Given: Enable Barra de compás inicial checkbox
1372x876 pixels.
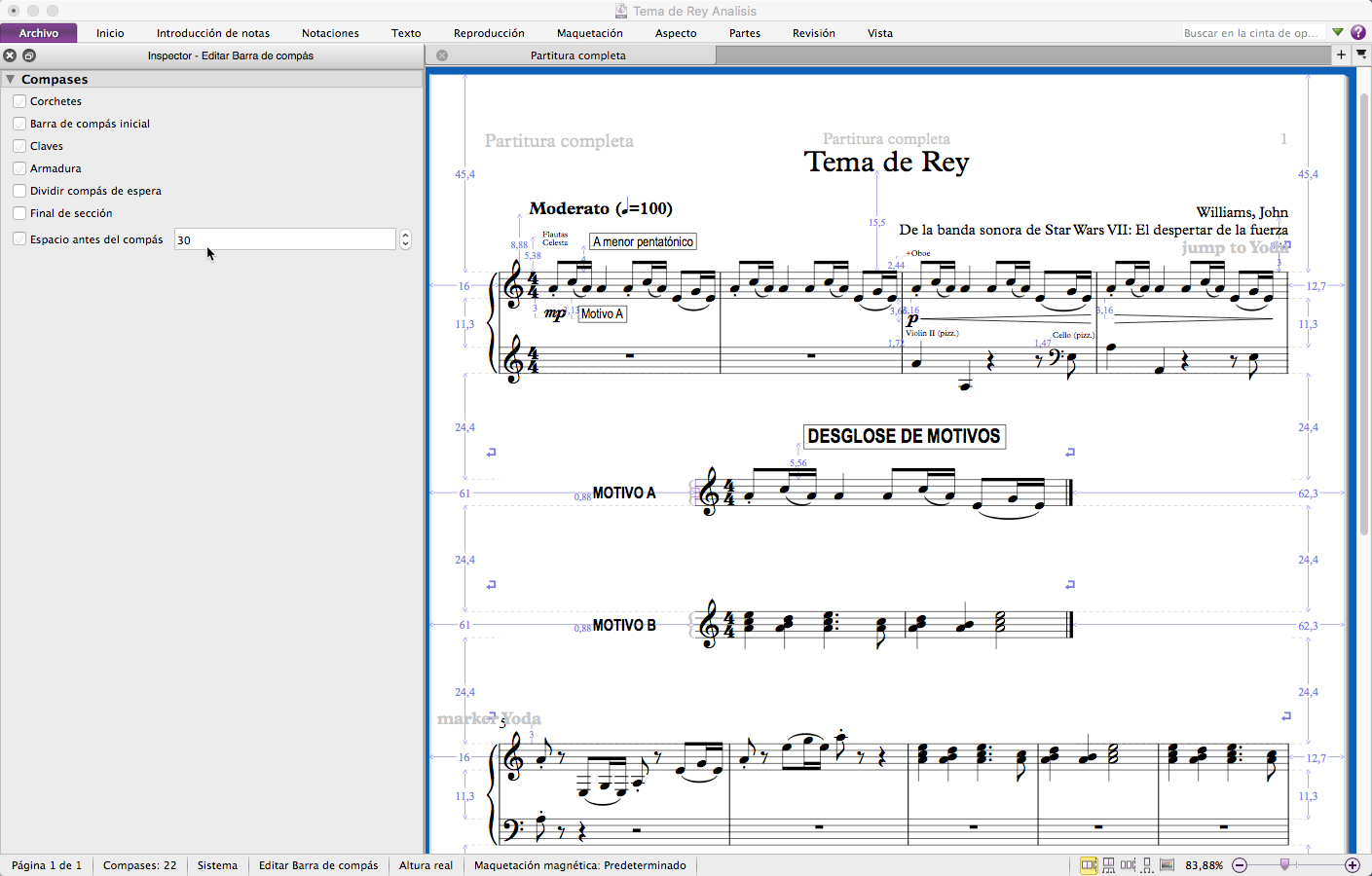Looking at the screenshot, I should tap(19, 124).
